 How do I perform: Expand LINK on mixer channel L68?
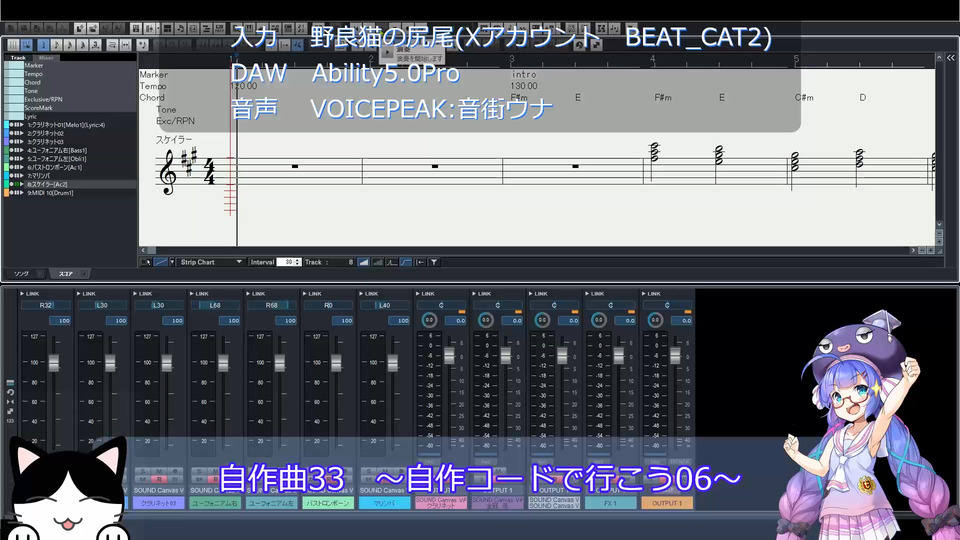coord(198,294)
